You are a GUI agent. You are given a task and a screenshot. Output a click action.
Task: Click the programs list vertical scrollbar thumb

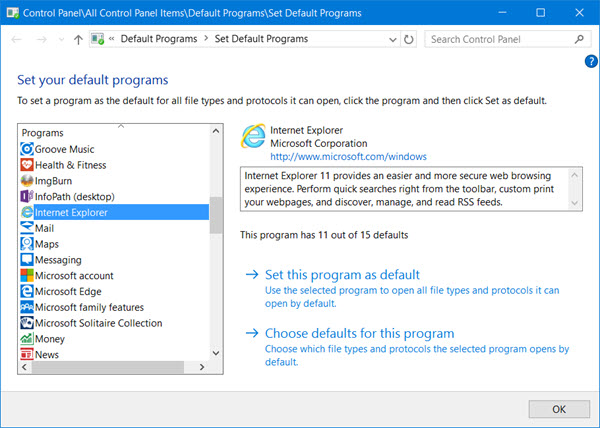(216, 215)
